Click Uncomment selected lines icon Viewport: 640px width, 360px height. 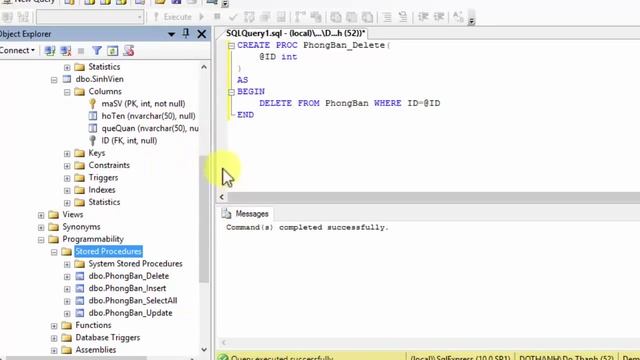(402, 17)
